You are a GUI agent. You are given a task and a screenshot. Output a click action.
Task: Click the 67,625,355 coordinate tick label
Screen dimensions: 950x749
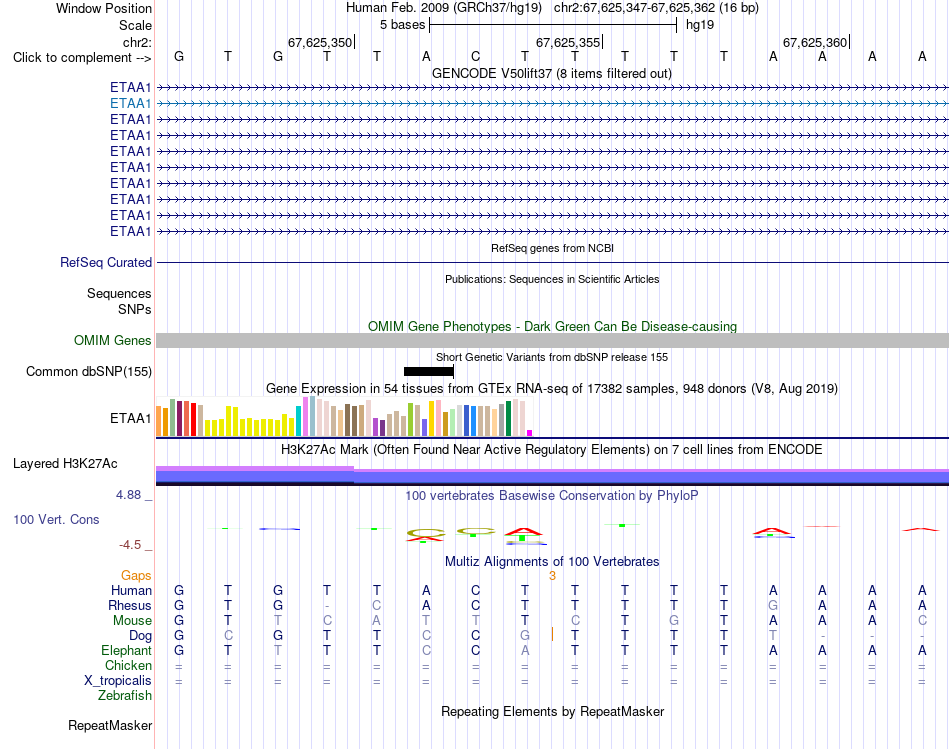click(568, 42)
